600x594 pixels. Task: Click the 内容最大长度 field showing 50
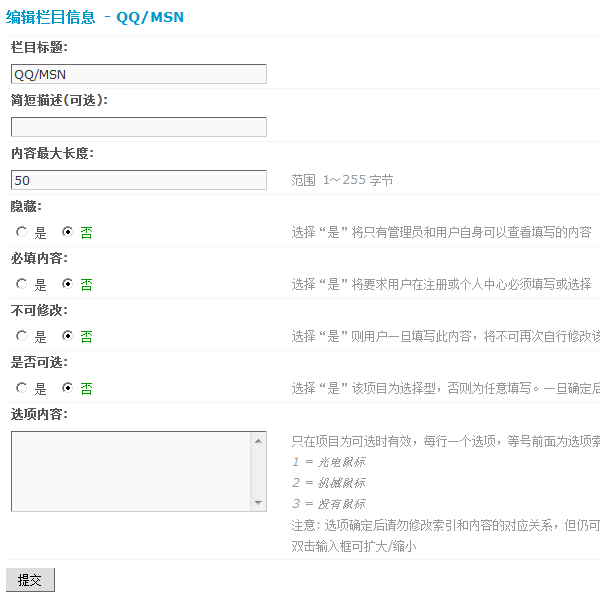coord(139,180)
